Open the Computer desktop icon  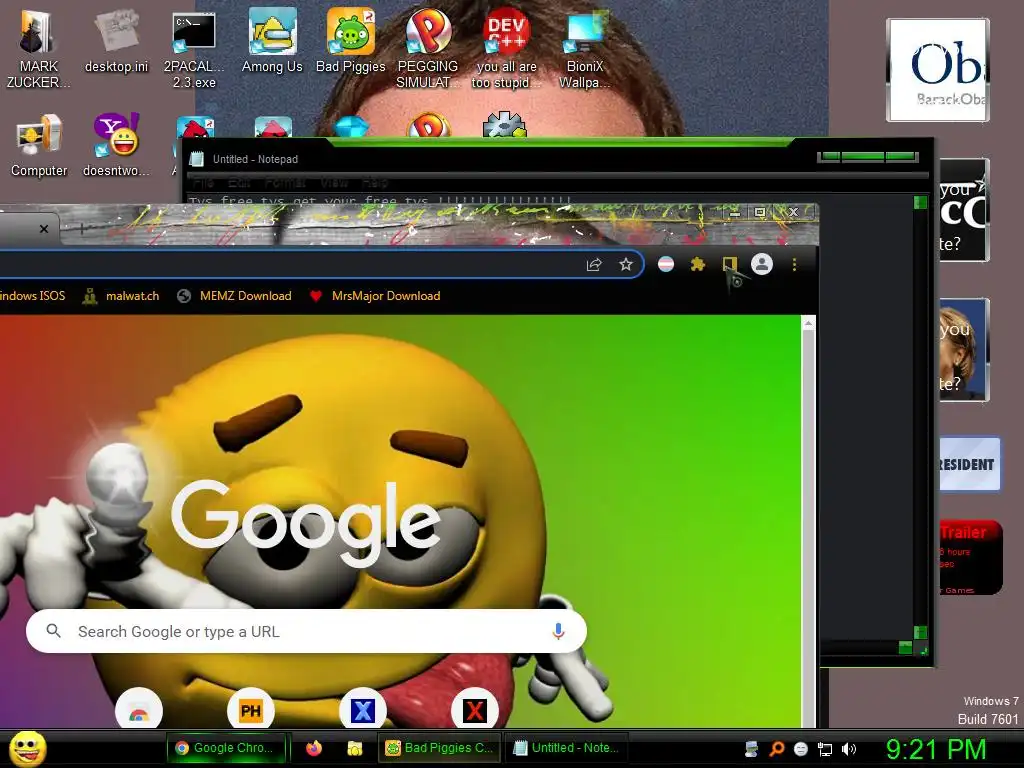[39, 146]
